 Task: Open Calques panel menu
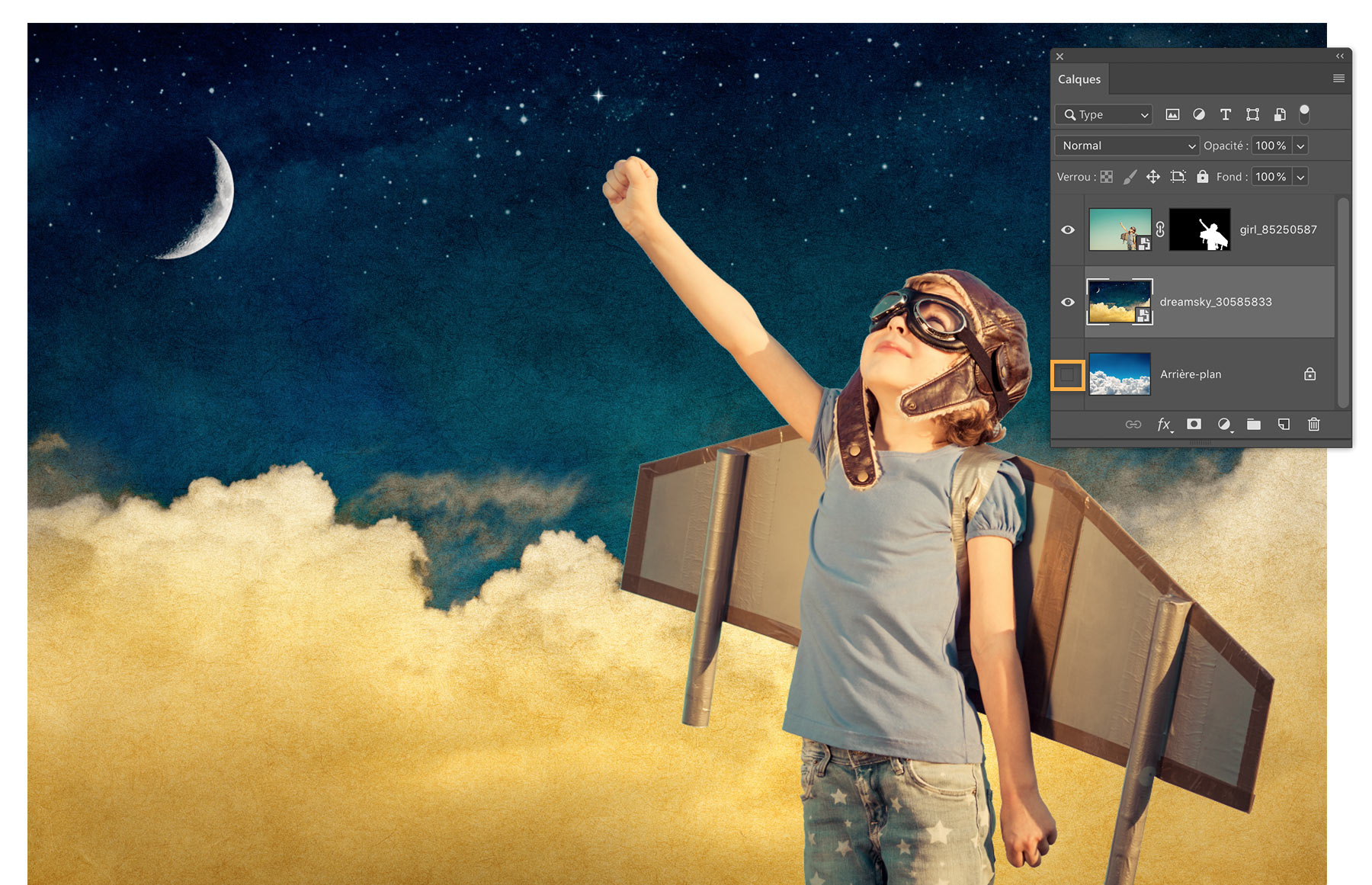[1338, 79]
